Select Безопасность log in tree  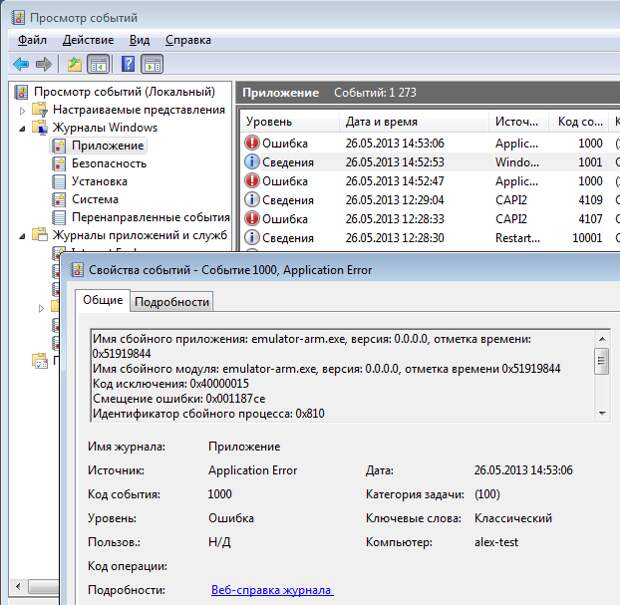tap(109, 163)
